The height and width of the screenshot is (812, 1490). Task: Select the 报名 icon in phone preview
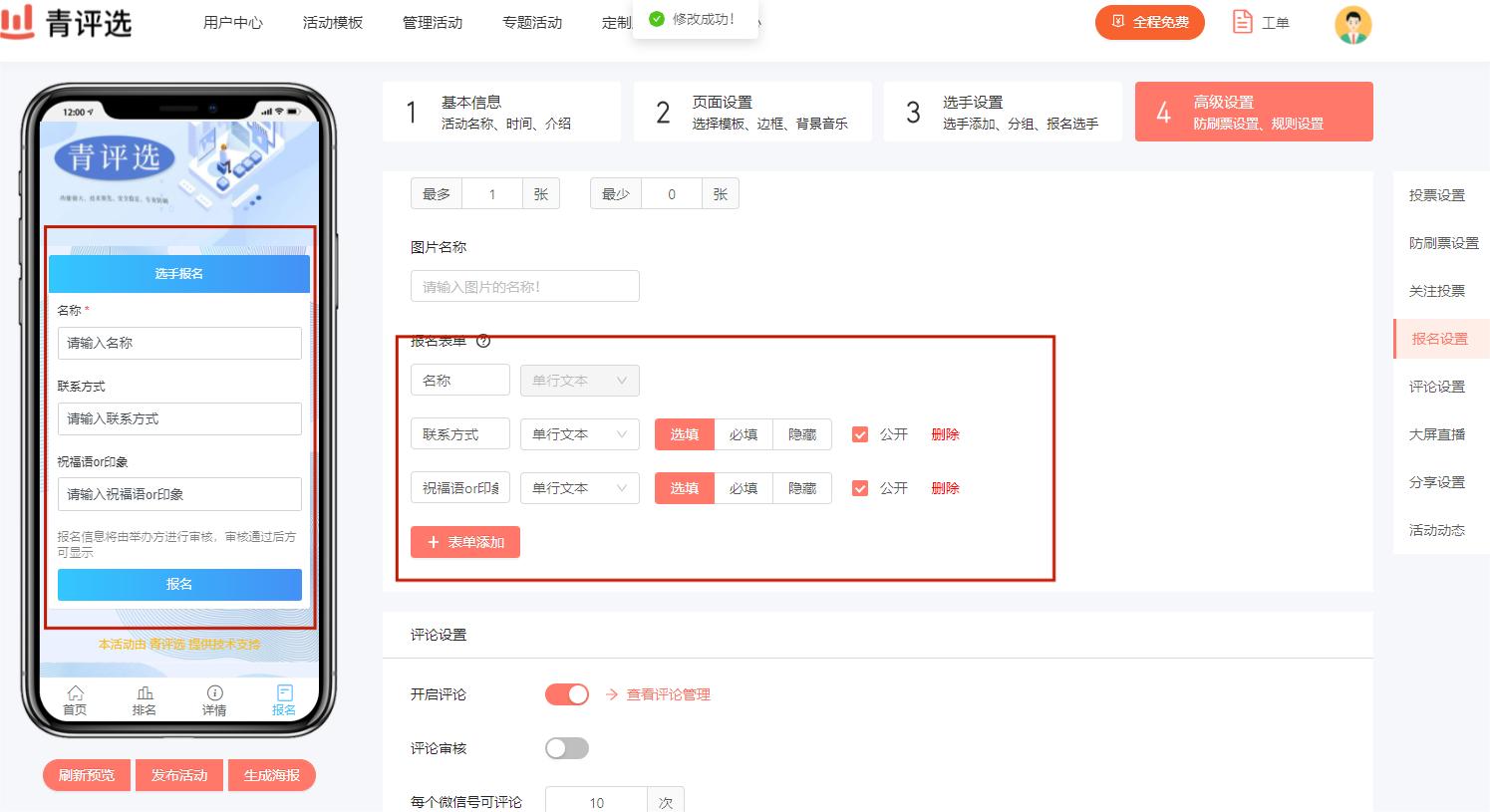click(283, 698)
